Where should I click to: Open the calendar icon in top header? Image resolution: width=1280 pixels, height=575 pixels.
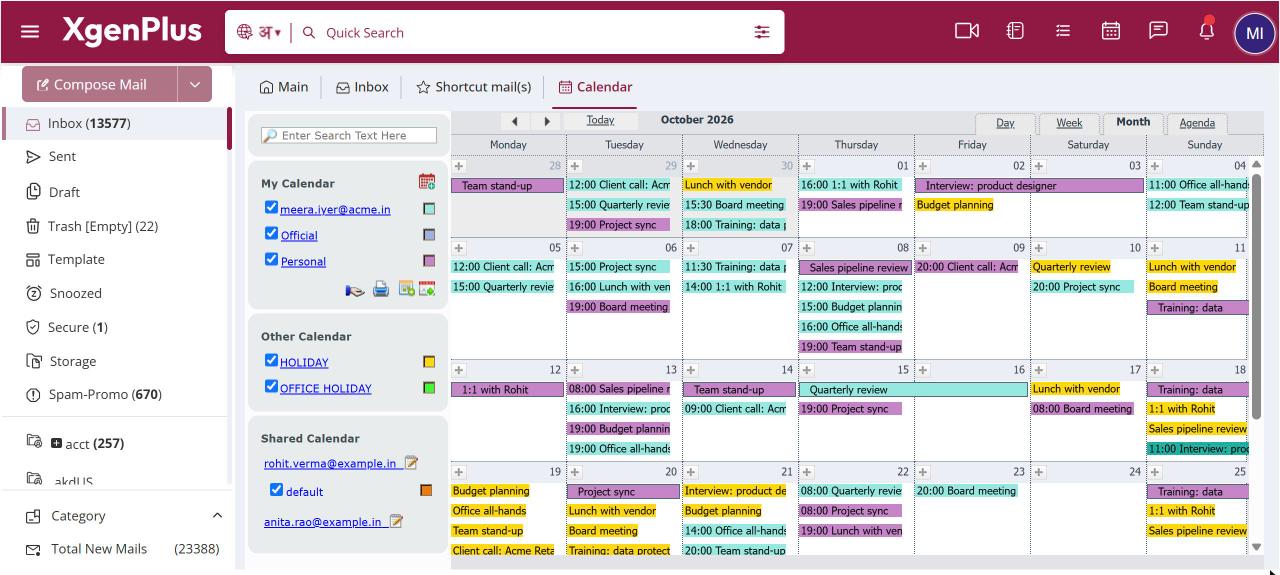point(1110,31)
